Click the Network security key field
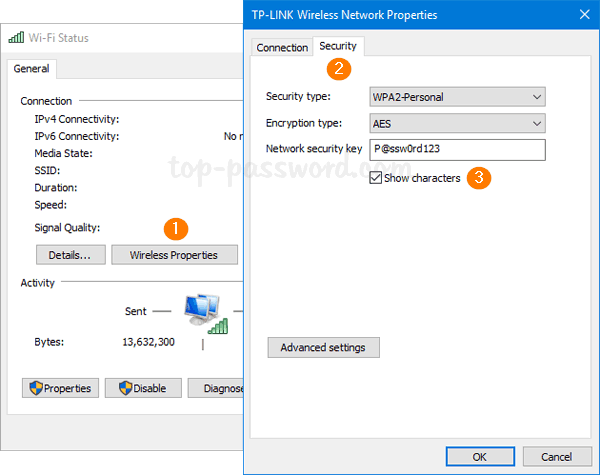This screenshot has width=600, height=475. click(x=456, y=150)
